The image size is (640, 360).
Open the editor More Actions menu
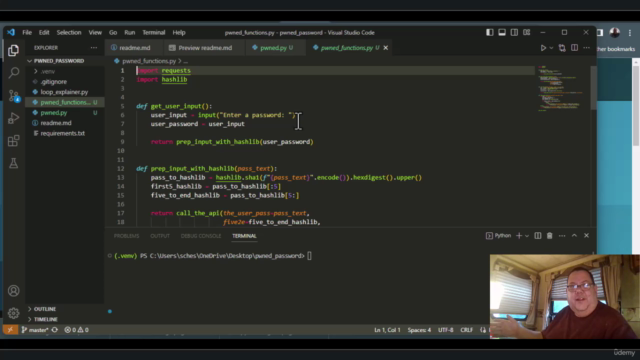tap(587, 48)
